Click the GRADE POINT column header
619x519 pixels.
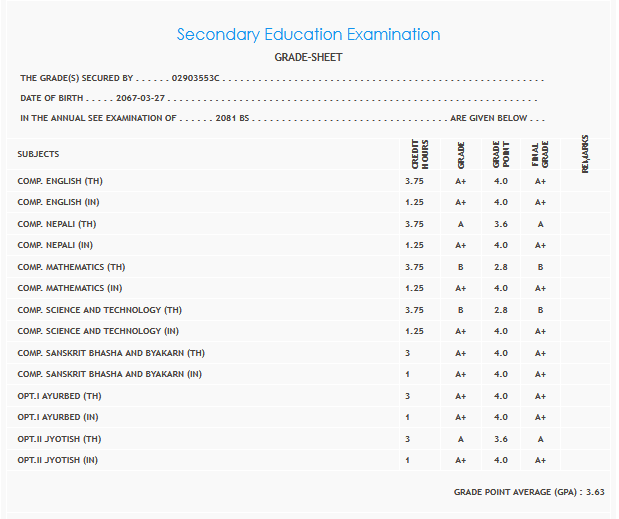[500, 156]
